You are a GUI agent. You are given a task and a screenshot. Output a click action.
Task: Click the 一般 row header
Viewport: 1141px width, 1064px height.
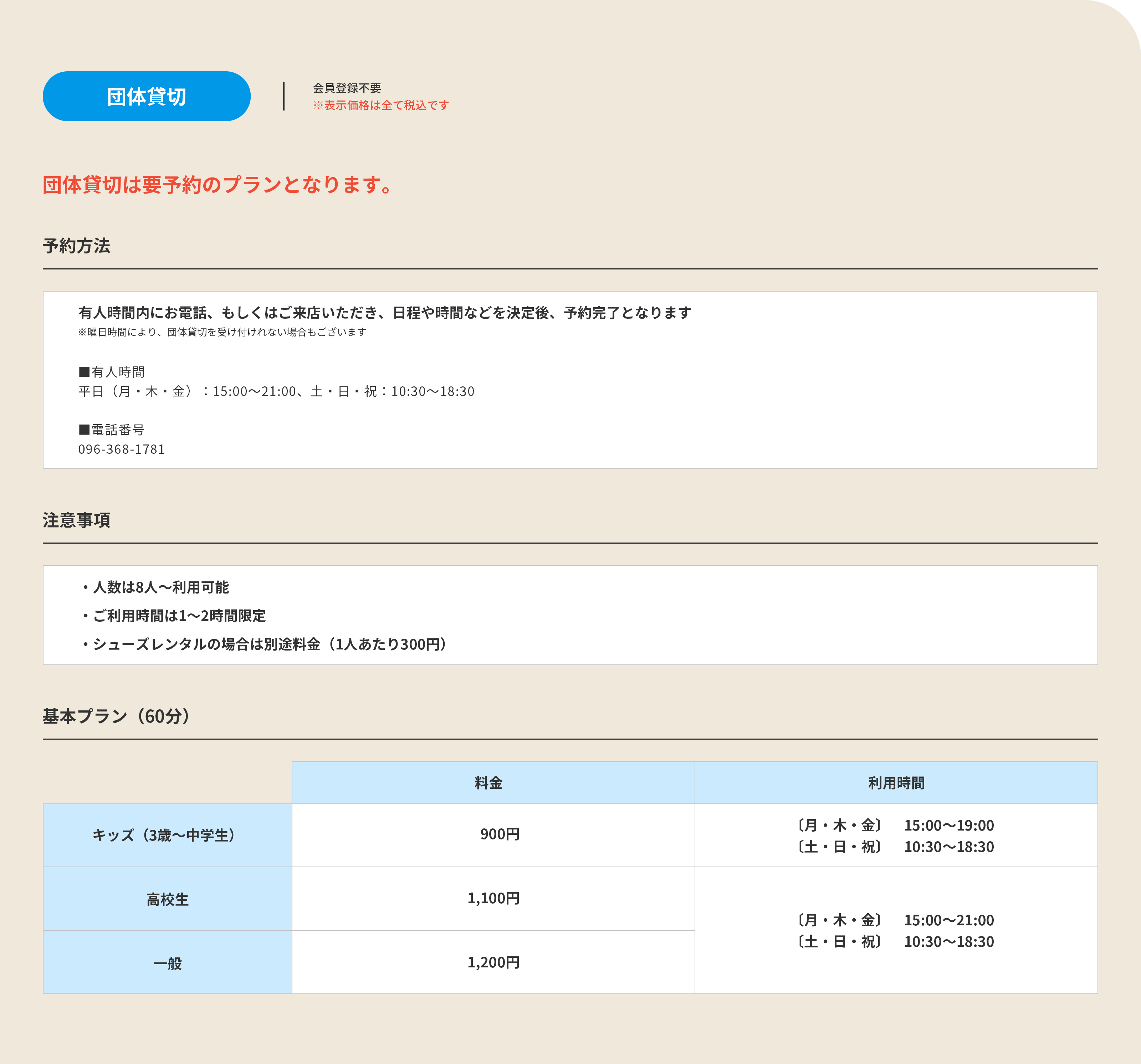tap(168, 962)
